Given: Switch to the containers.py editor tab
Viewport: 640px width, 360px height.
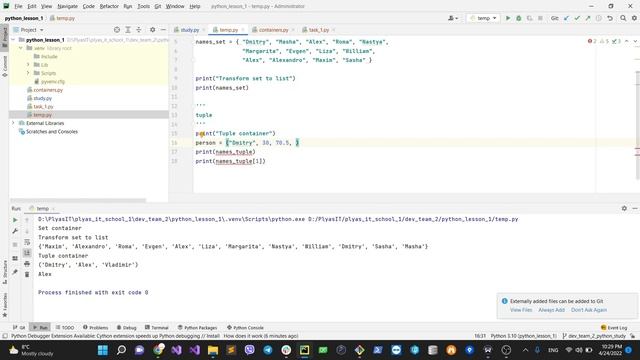Looking at the screenshot, I should coord(273,30).
